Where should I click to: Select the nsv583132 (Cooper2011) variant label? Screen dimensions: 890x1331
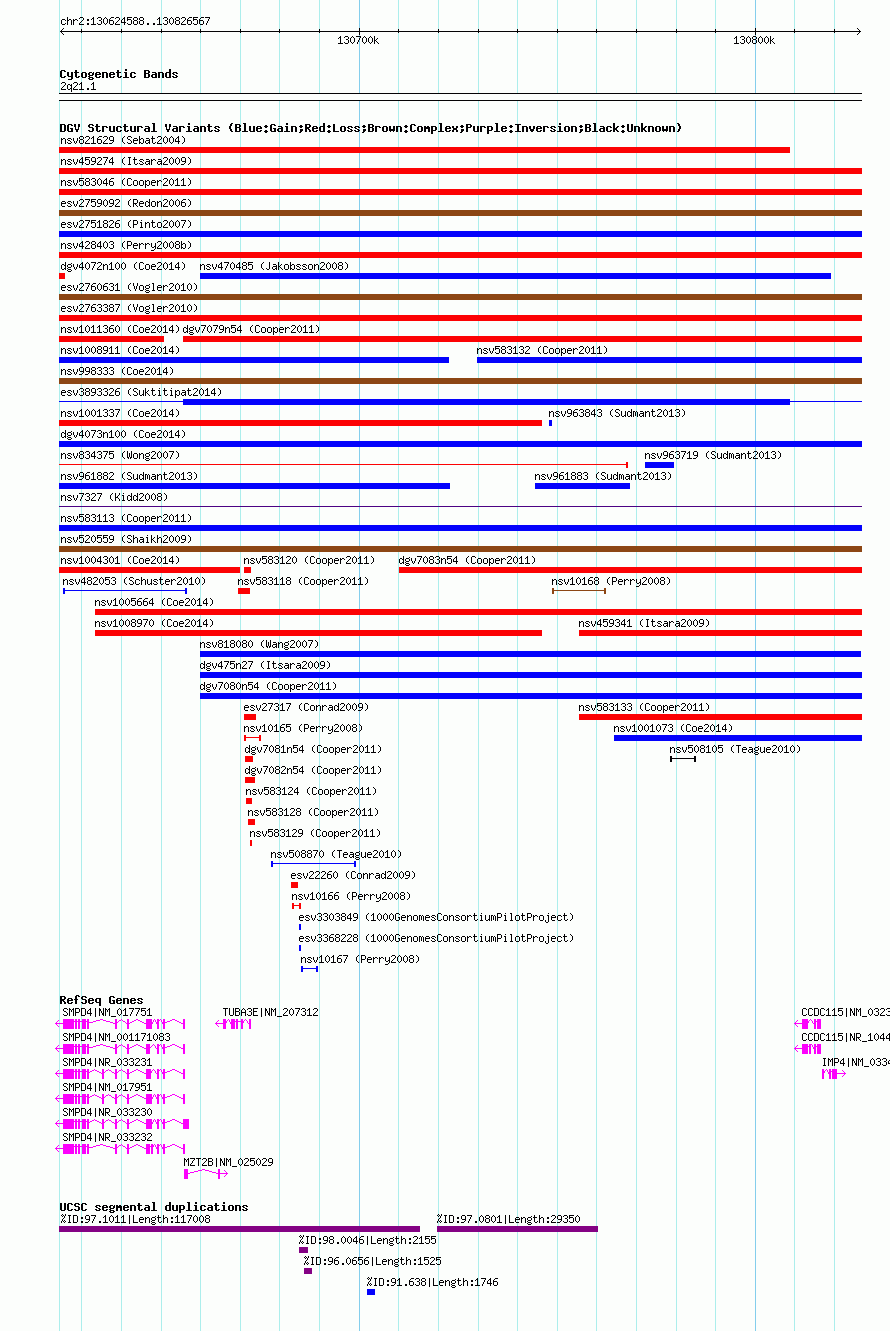point(542,350)
